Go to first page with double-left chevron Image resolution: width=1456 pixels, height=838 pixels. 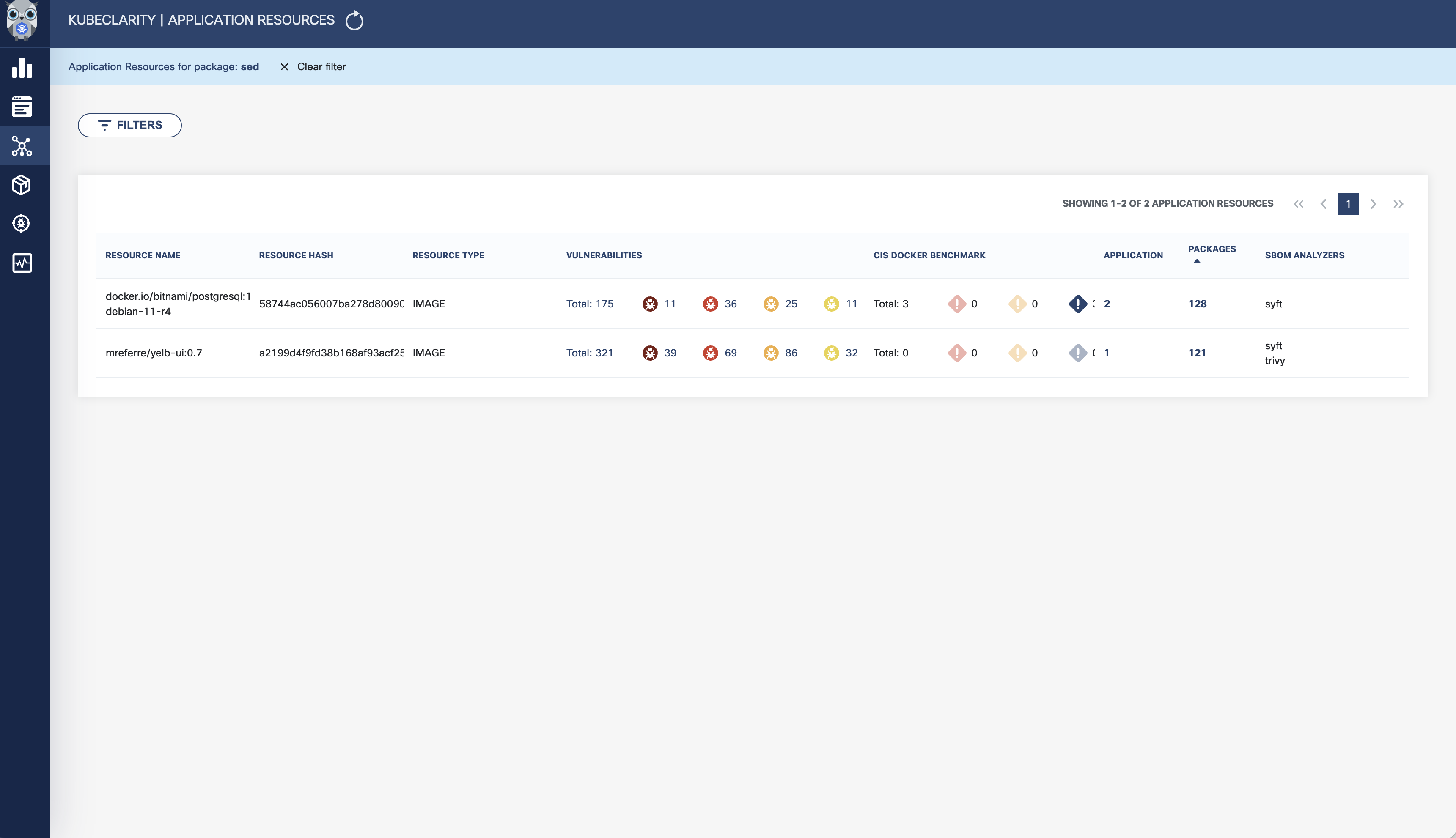pos(1298,204)
